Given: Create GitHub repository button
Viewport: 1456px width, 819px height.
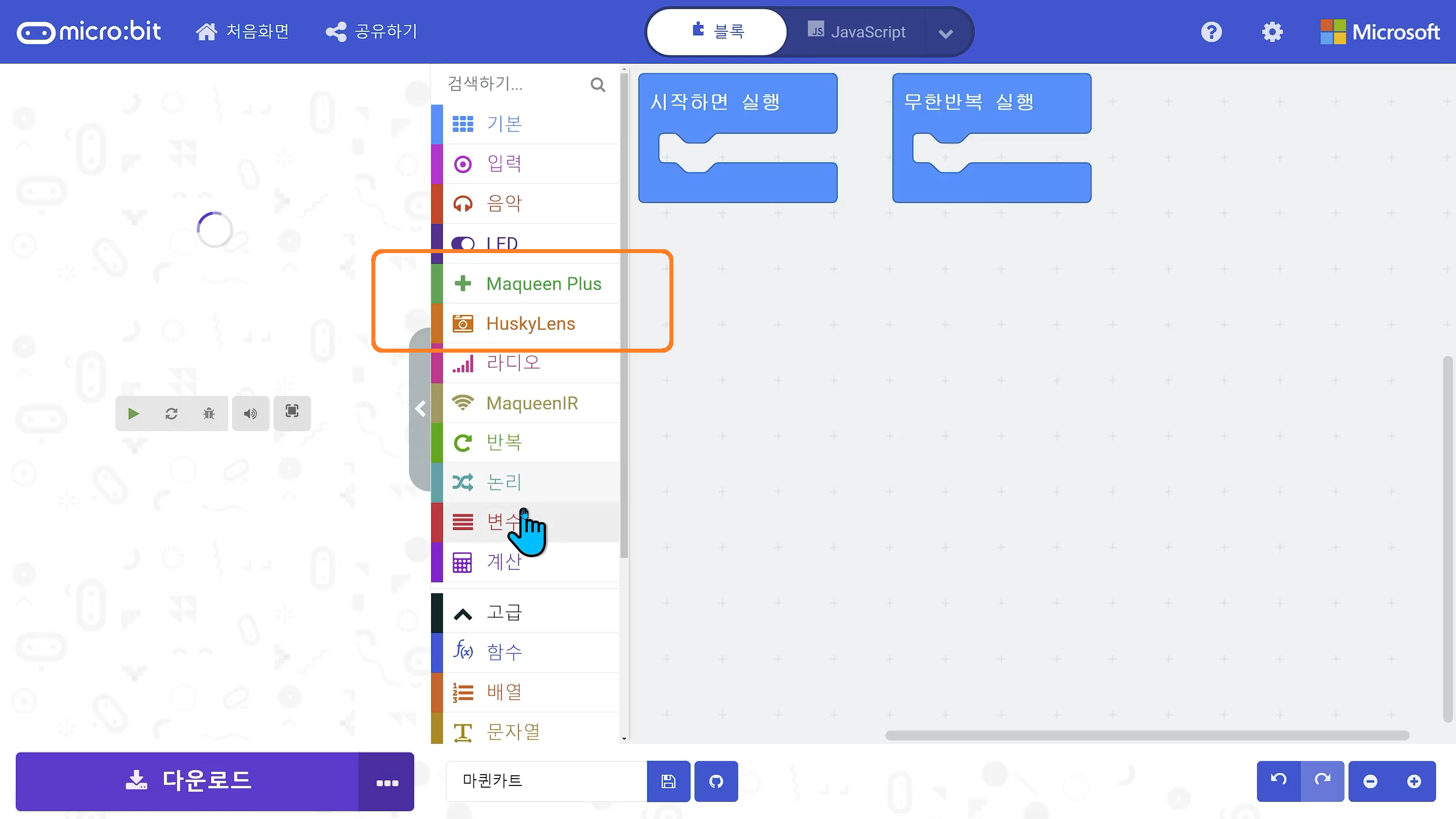Looking at the screenshot, I should coord(716,781).
